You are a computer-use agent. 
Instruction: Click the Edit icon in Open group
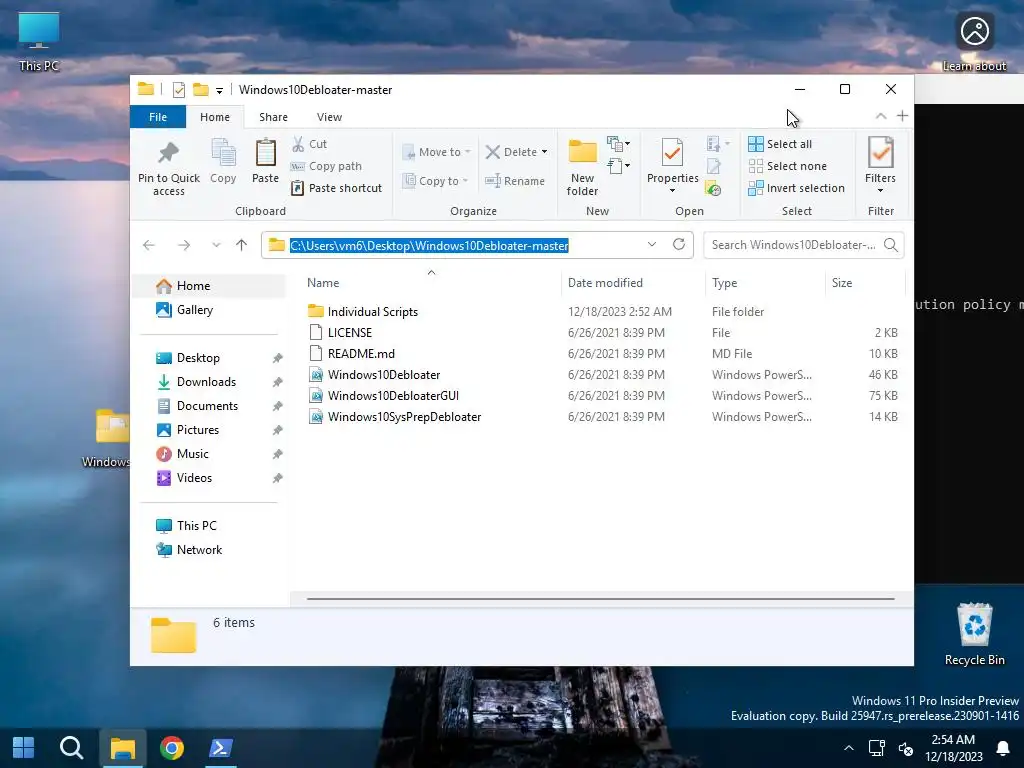tap(713, 167)
